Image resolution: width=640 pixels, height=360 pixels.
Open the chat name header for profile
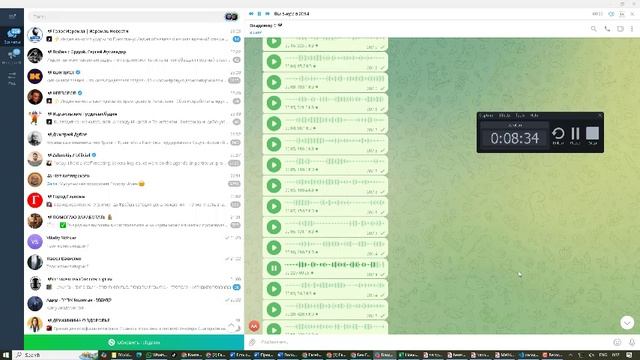tap(265, 25)
